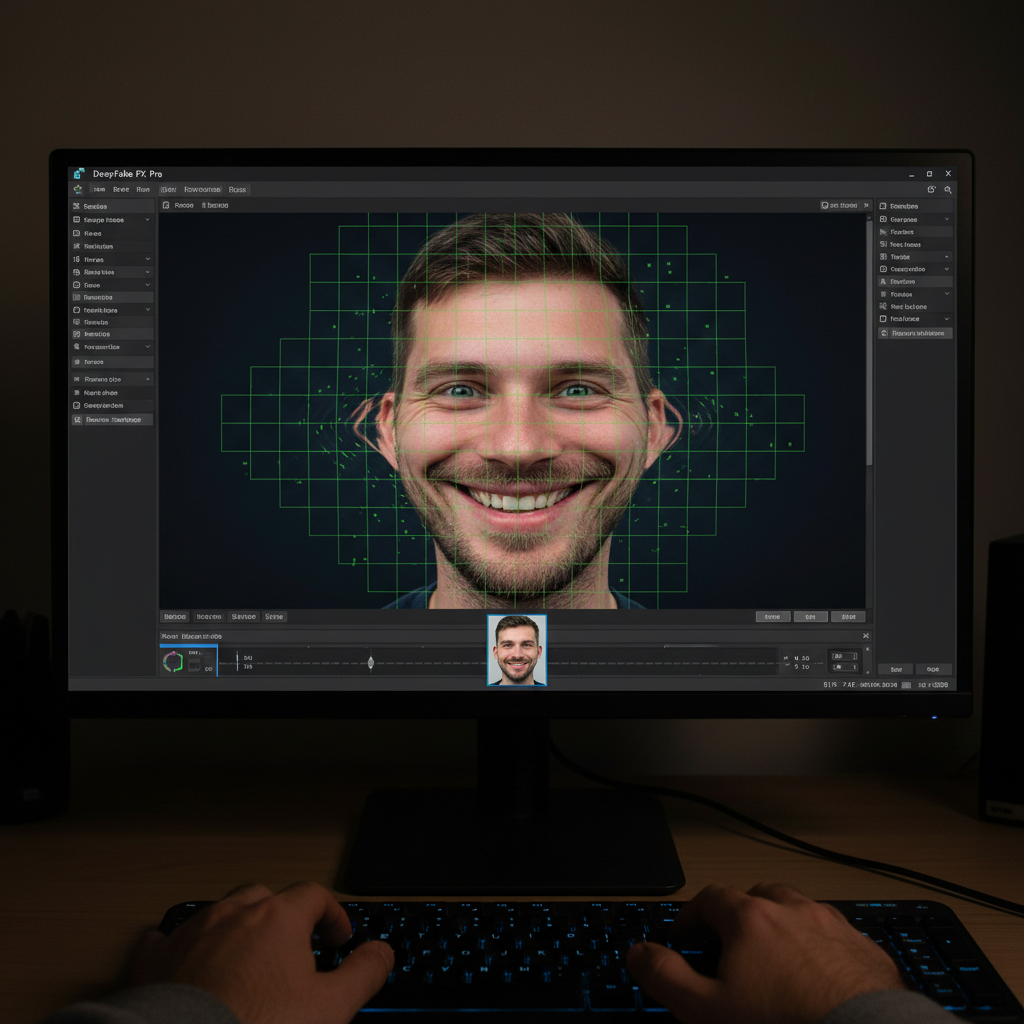
Task: Click the circular color wheel icon in the timeline panel
Action: point(173,661)
